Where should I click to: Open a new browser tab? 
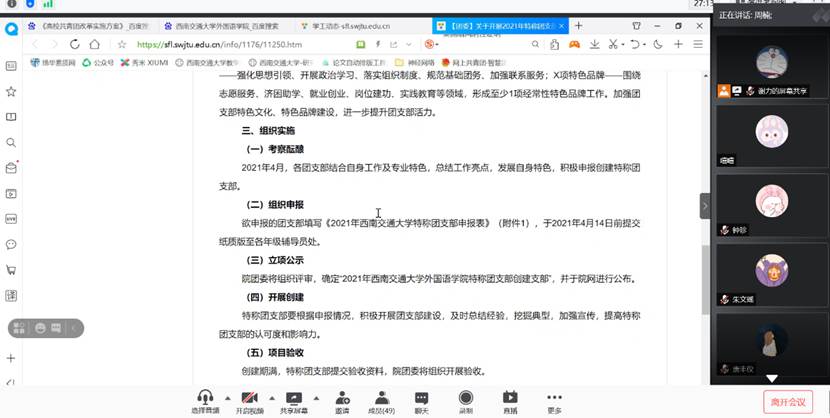tap(579, 25)
